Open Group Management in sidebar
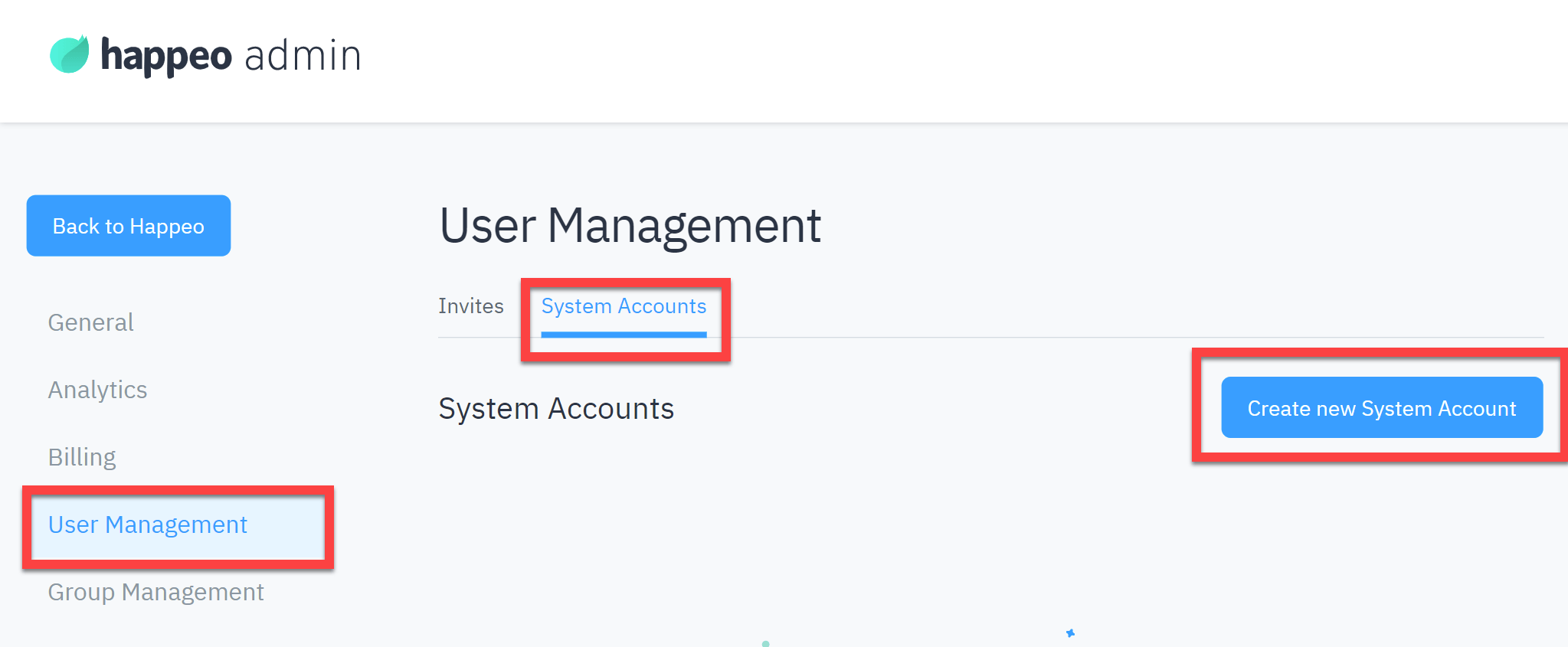The image size is (1568, 647). coord(155,592)
